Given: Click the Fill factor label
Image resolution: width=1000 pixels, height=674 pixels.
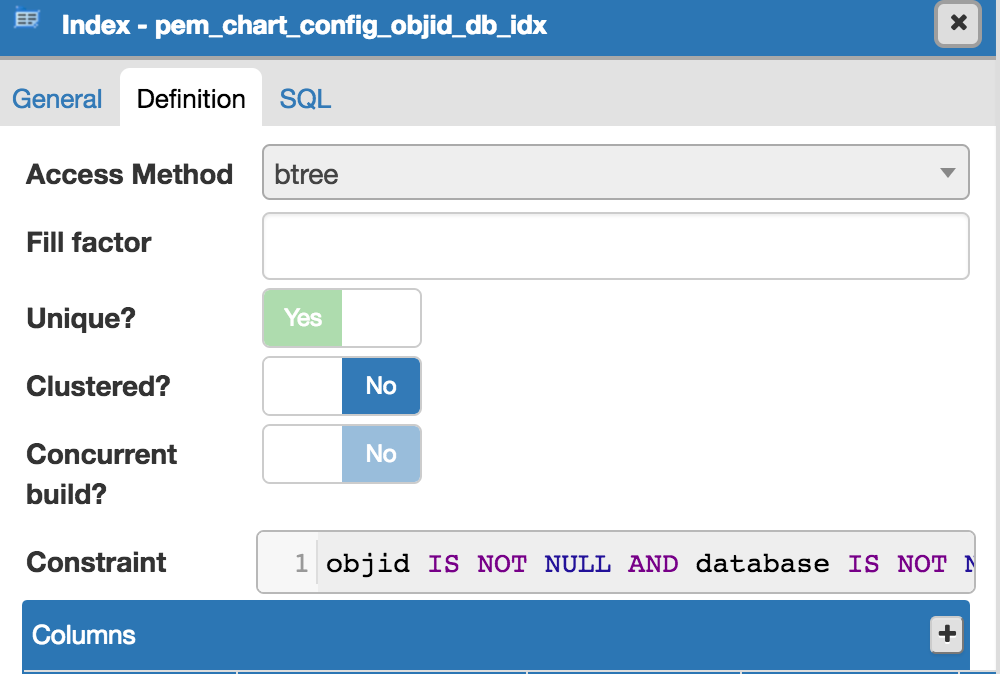Looking at the screenshot, I should click(89, 242).
